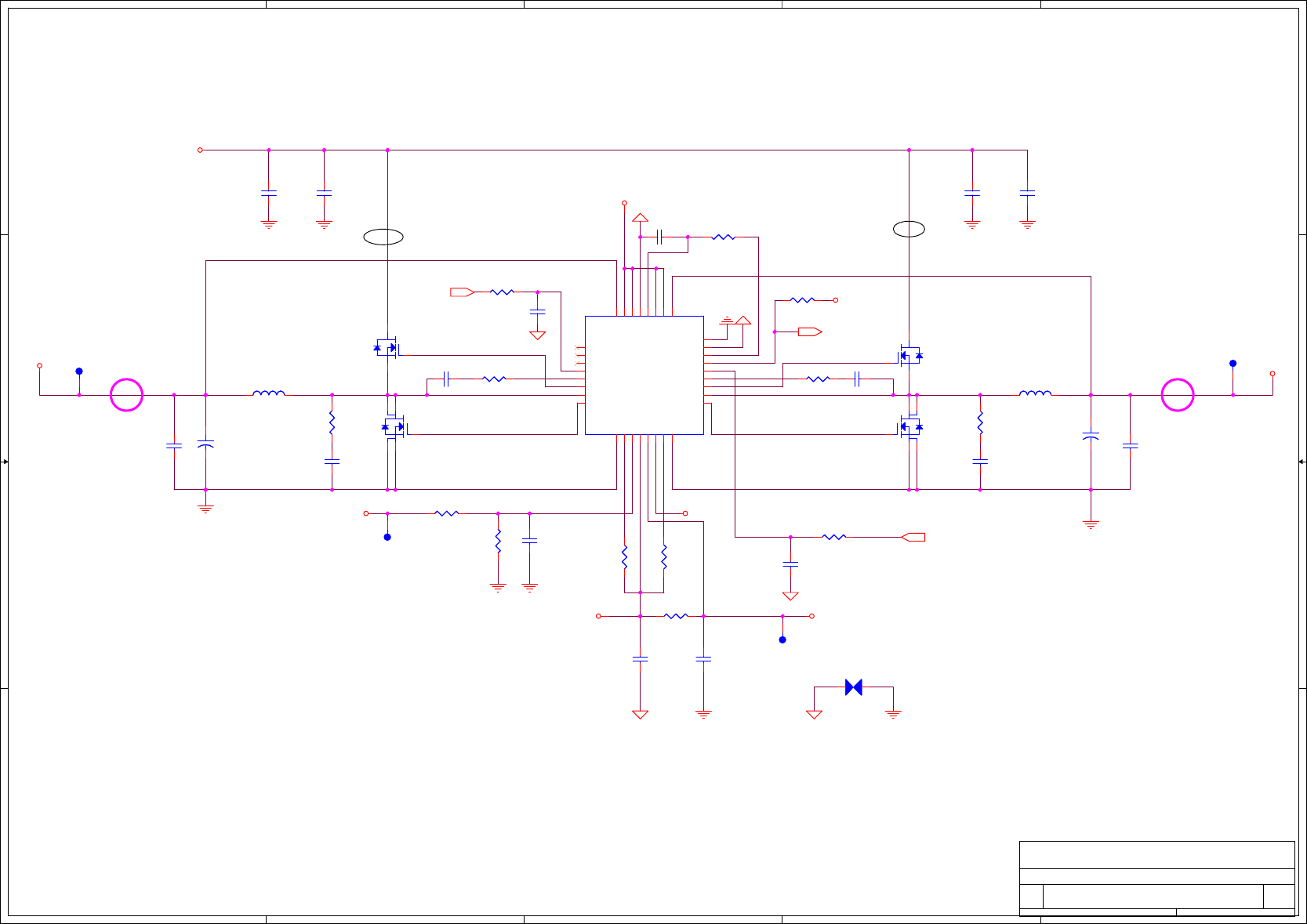Viewport: 1307px width, 924px height.
Task: Click the title block in the bottom-right corner
Action: 1156,878
